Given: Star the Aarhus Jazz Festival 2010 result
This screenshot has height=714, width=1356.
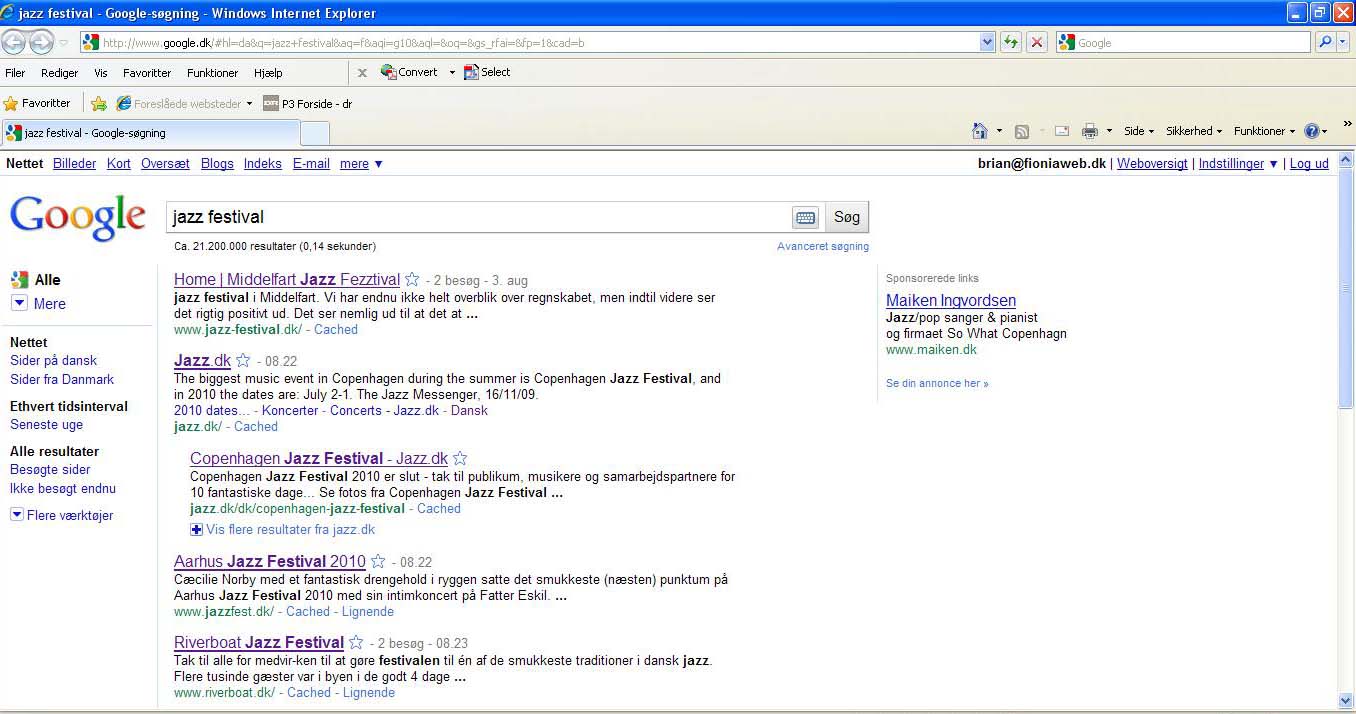Looking at the screenshot, I should tap(378, 562).
